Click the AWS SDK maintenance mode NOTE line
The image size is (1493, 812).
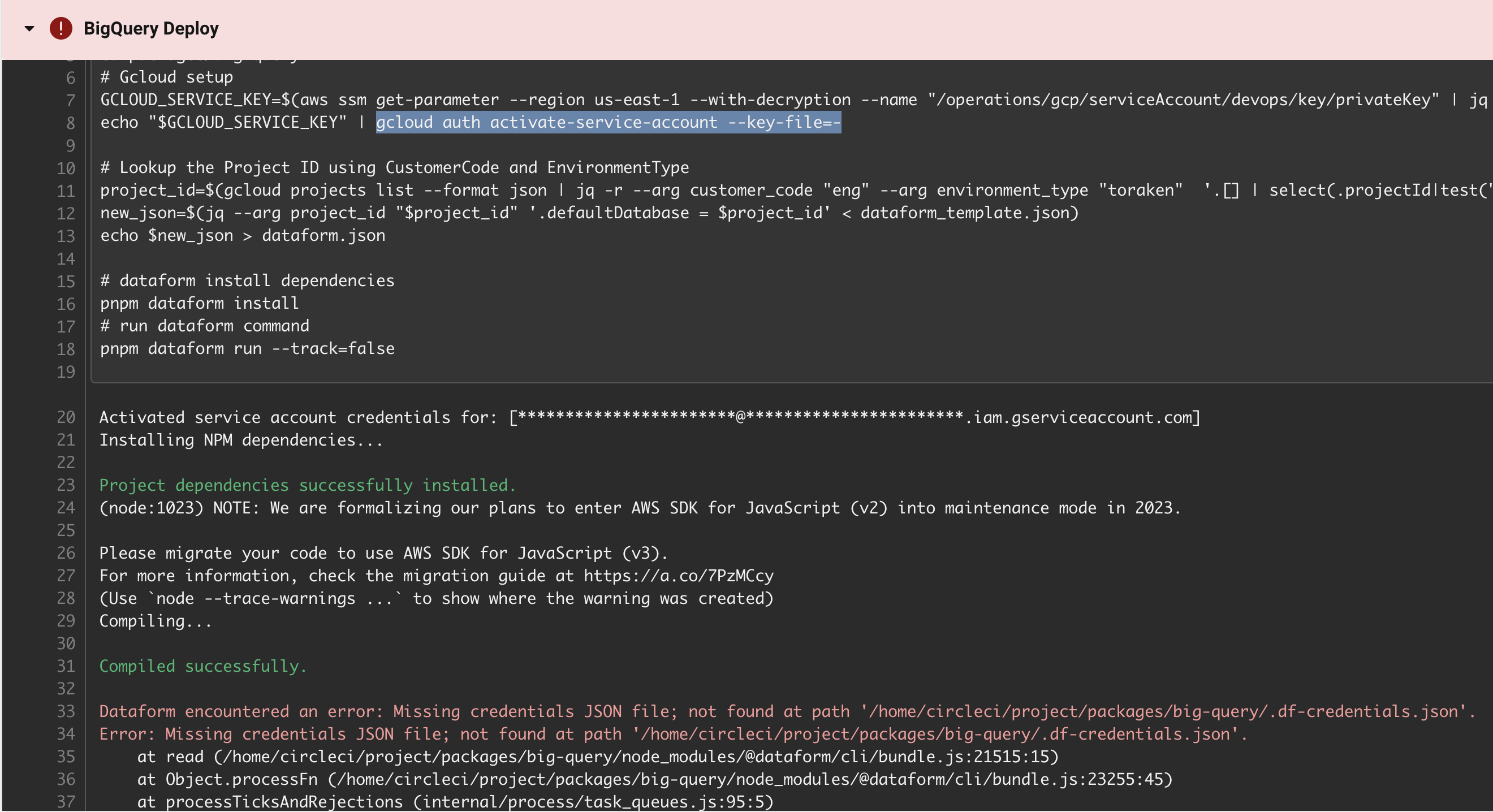(640, 508)
